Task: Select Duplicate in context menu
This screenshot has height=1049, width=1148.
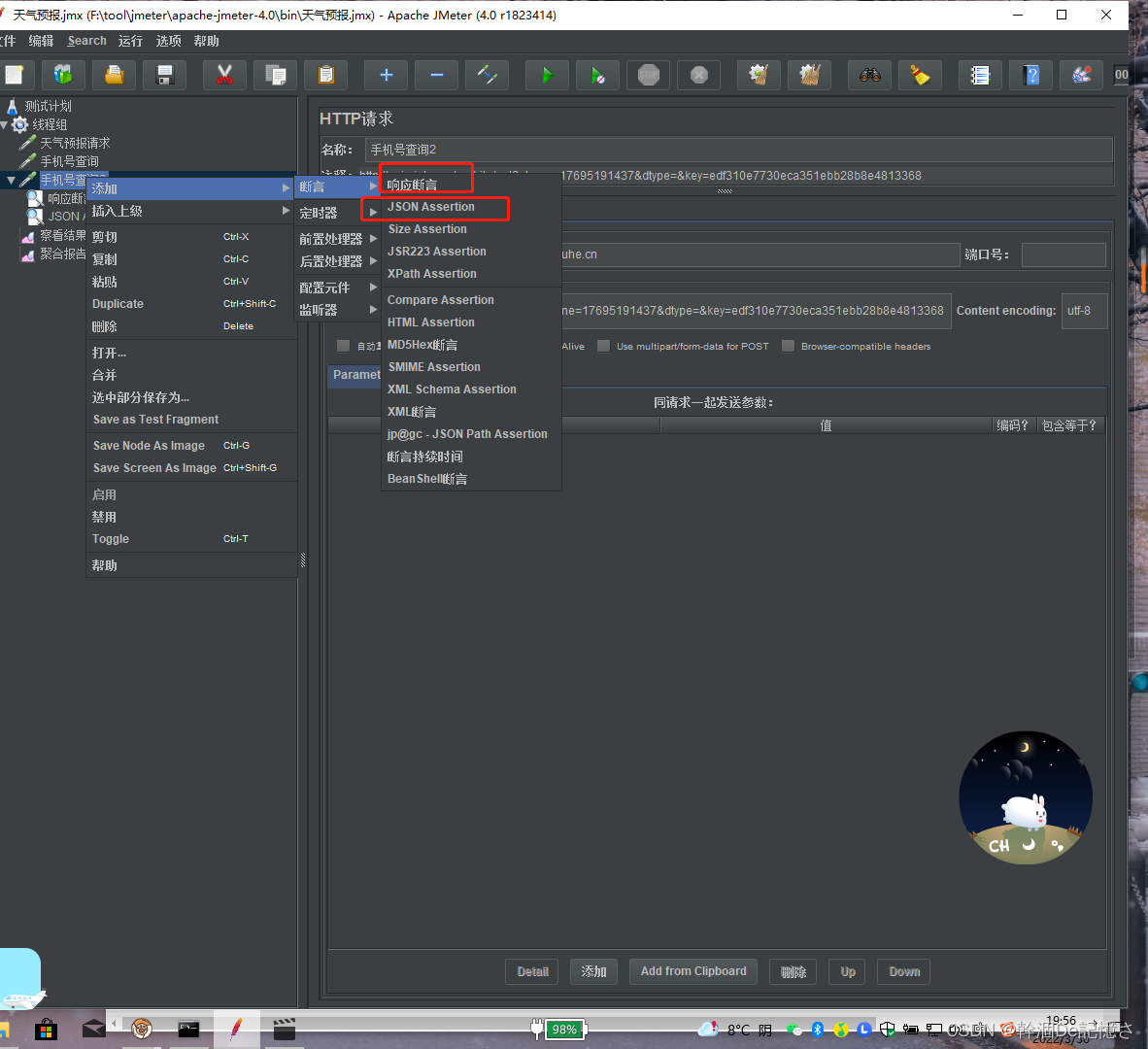Action: tap(190, 304)
